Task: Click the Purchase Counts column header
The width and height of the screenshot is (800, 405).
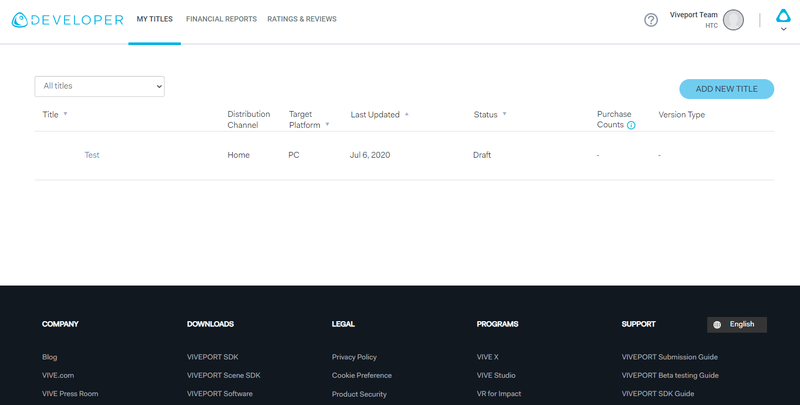Action: 614,119
